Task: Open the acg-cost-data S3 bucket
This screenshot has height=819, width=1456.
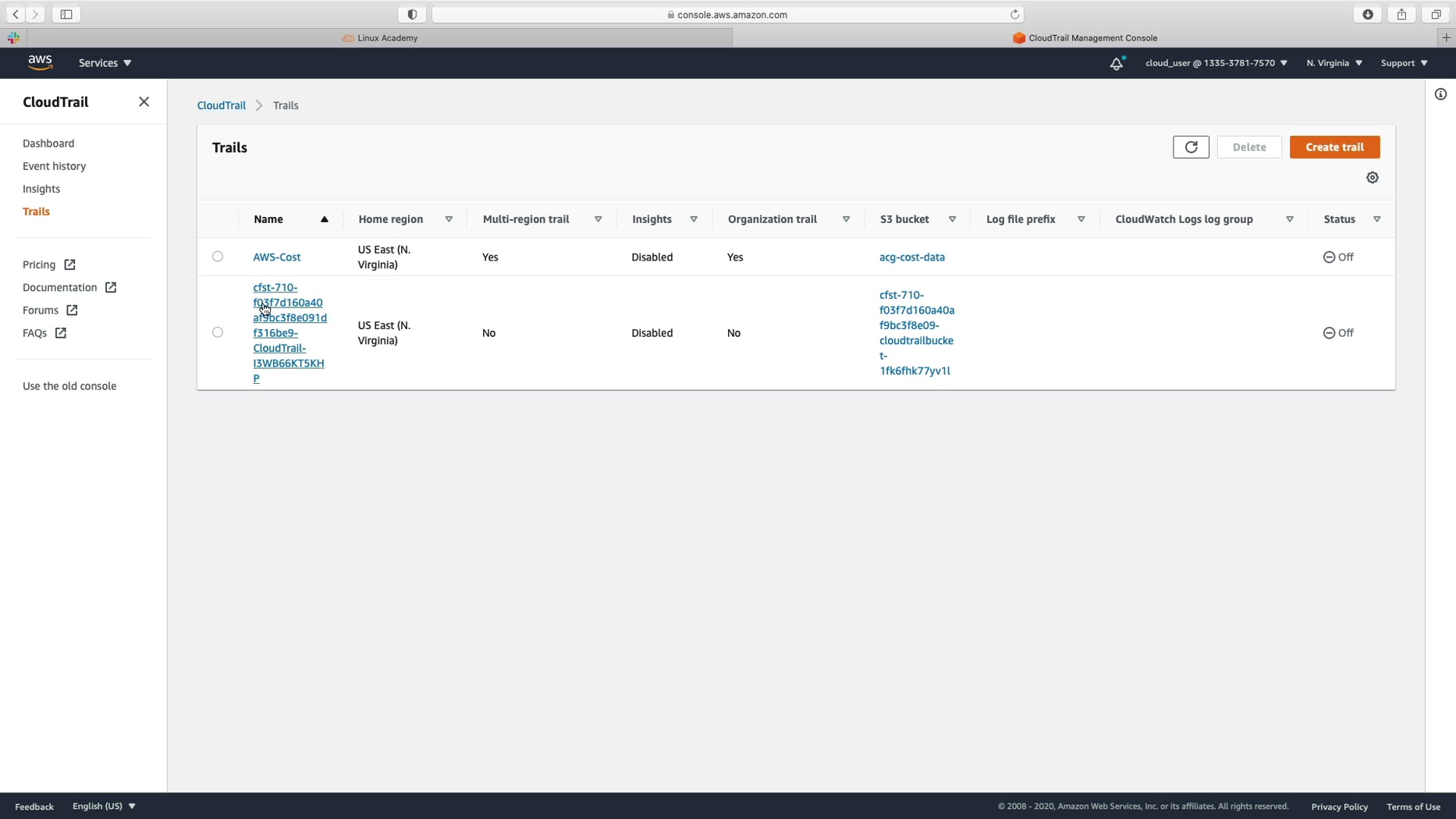Action: tap(912, 257)
